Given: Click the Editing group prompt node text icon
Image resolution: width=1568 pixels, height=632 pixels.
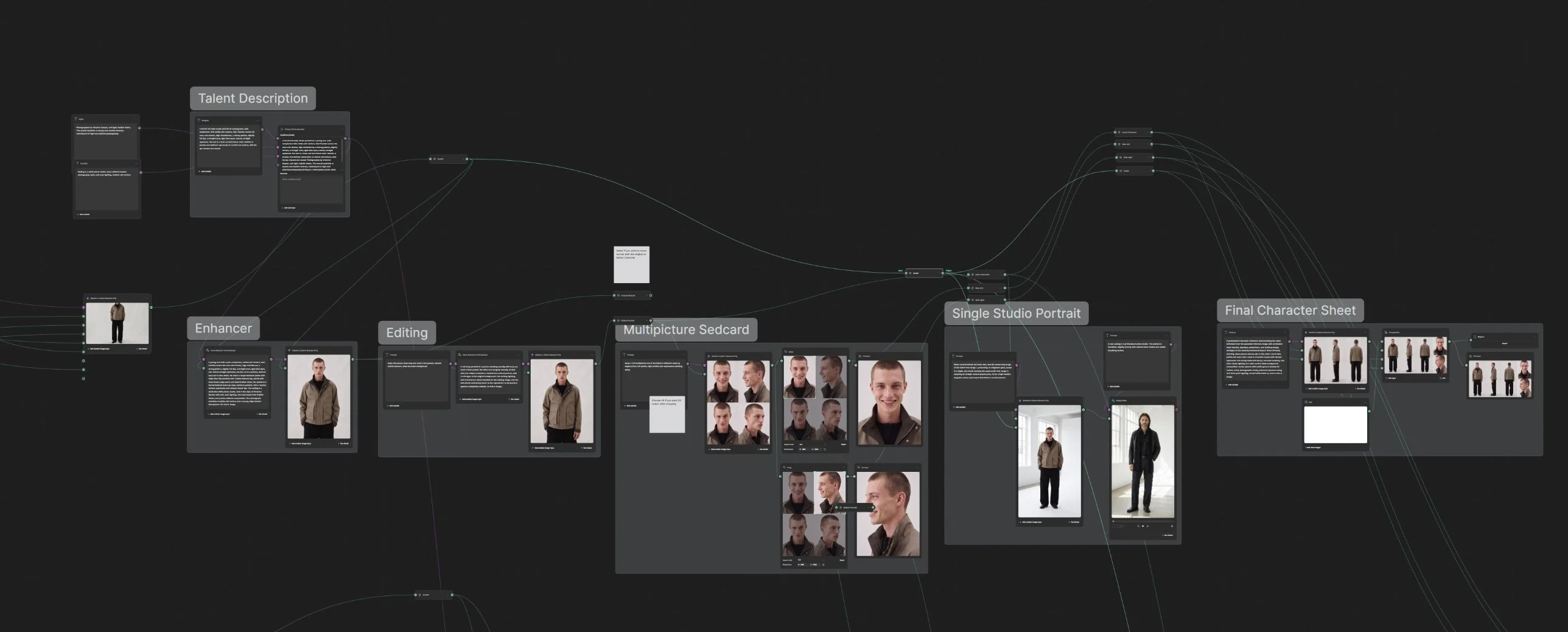Looking at the screenshot, I should point(387,354).
